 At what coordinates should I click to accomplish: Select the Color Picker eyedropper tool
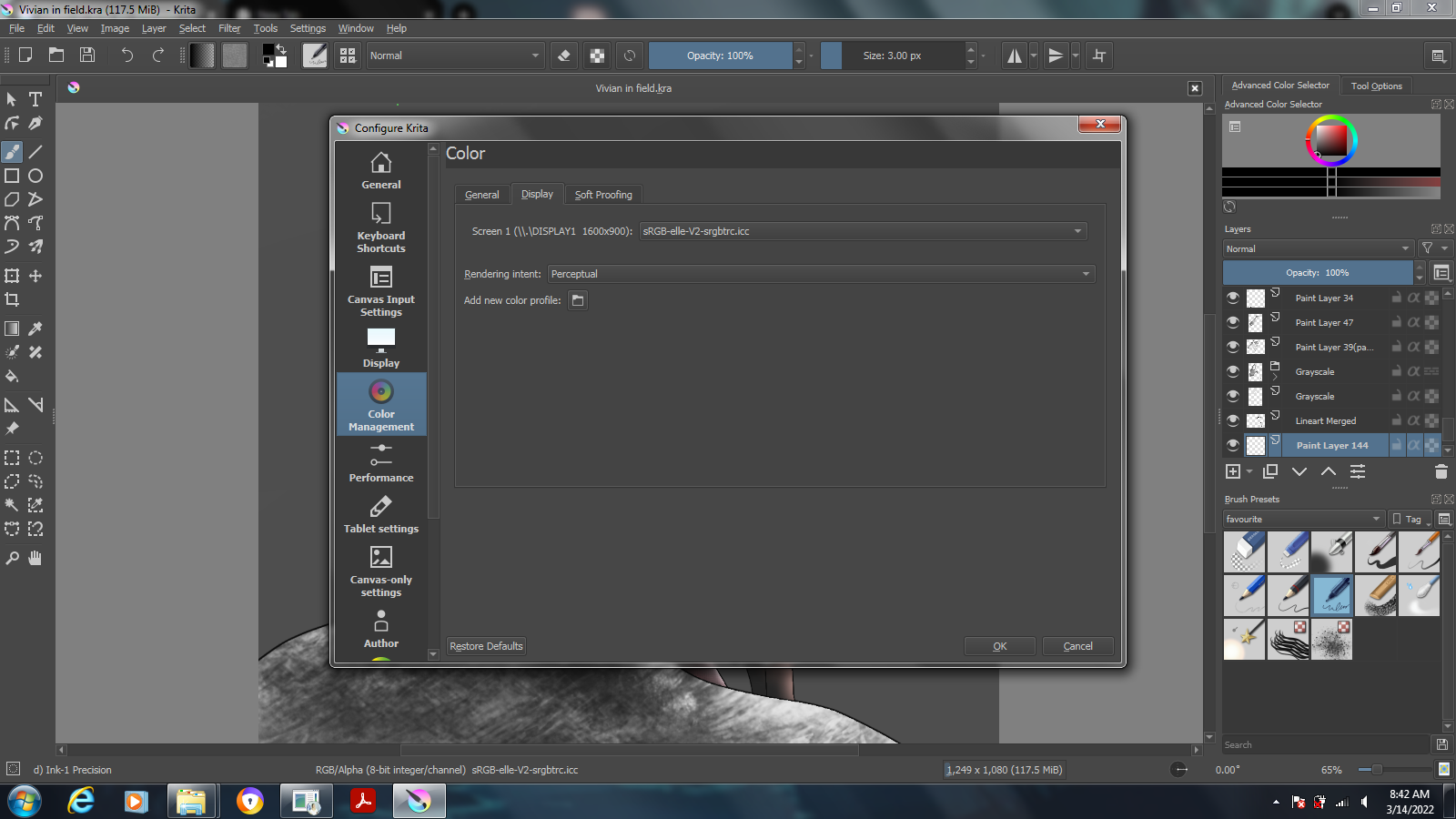point(35,329)
